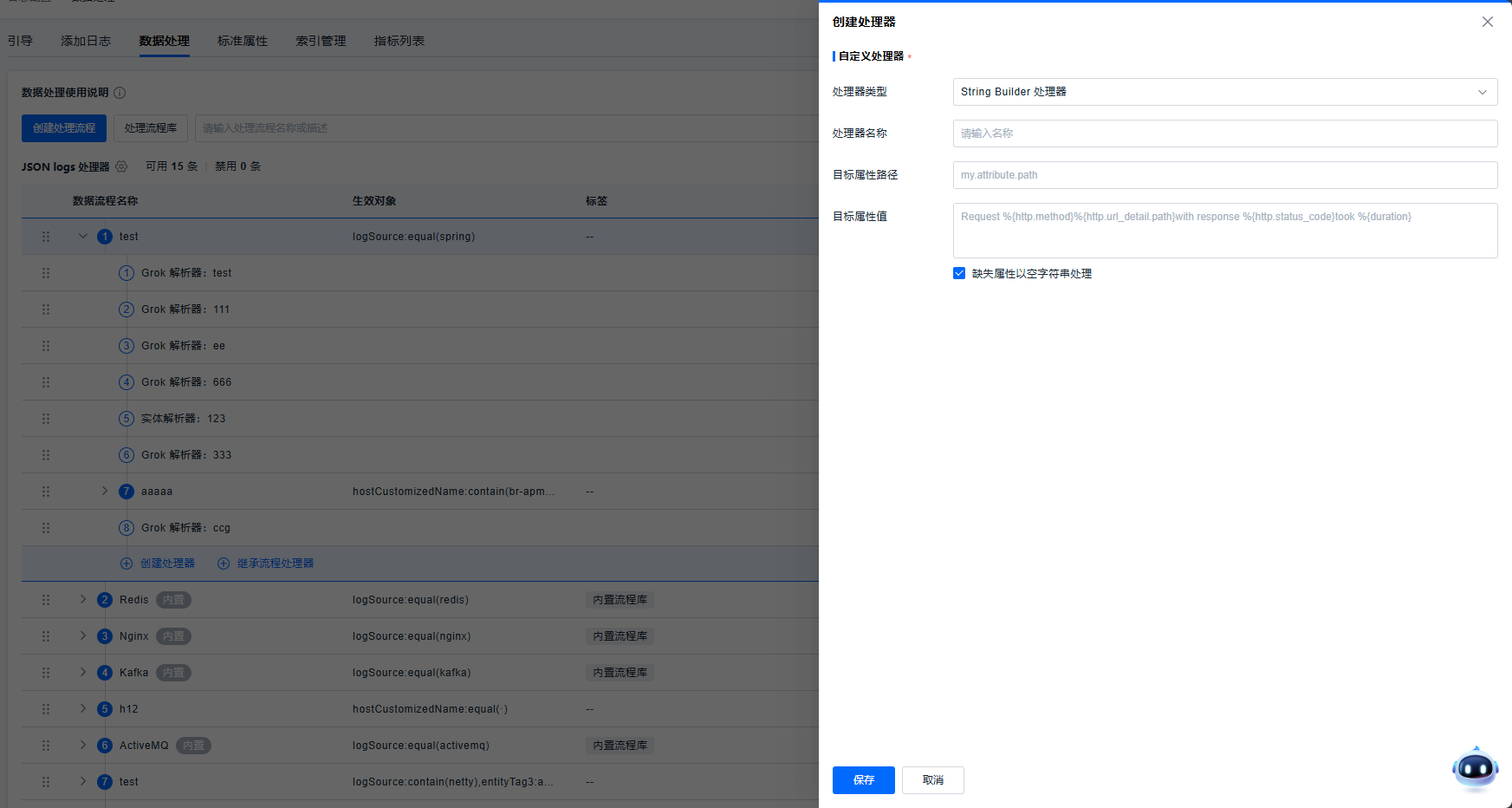
Task: Click drag handle of the Redis row
Action: pos(46,600)
